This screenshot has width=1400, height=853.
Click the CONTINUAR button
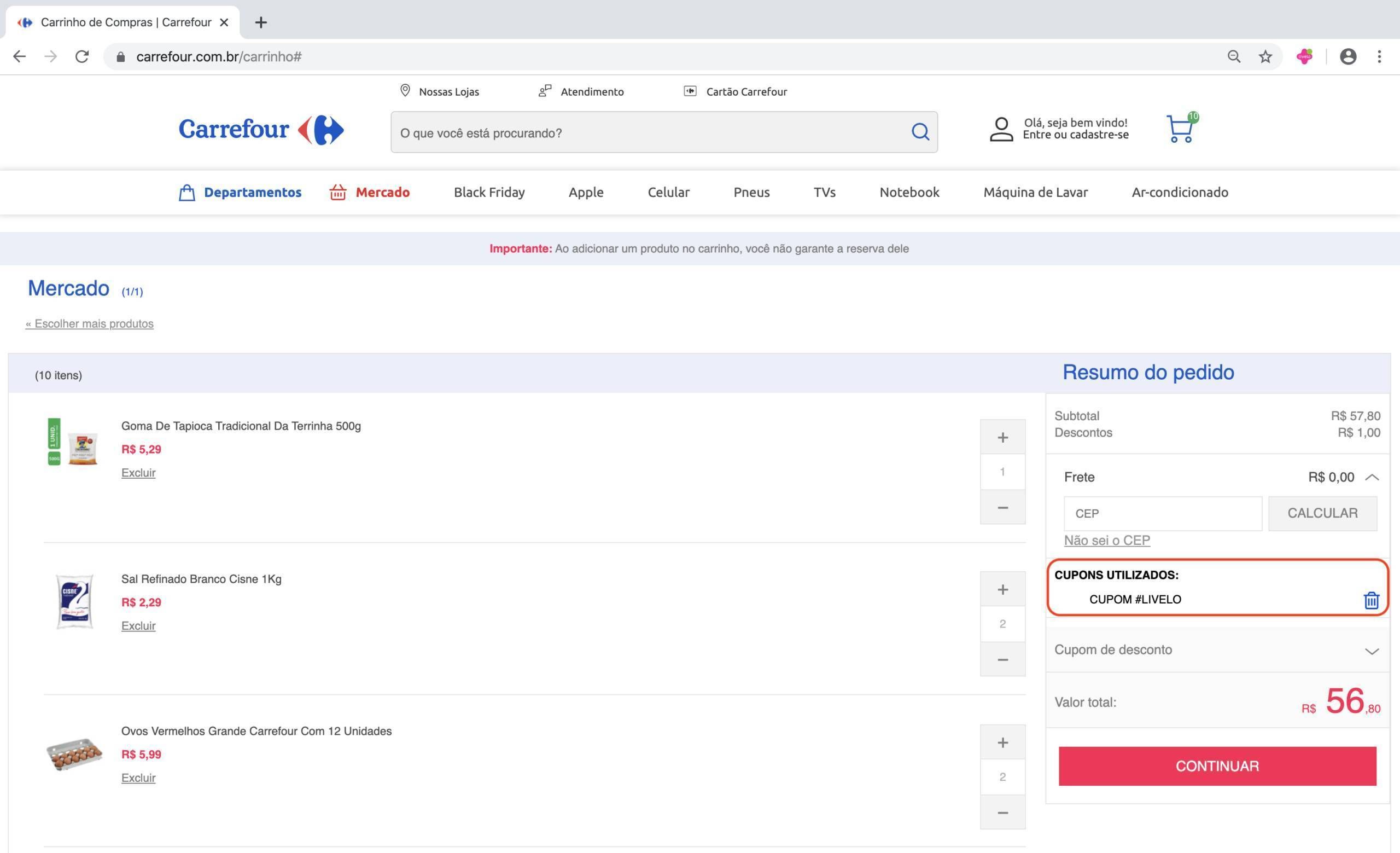(x=1217, y=765)
